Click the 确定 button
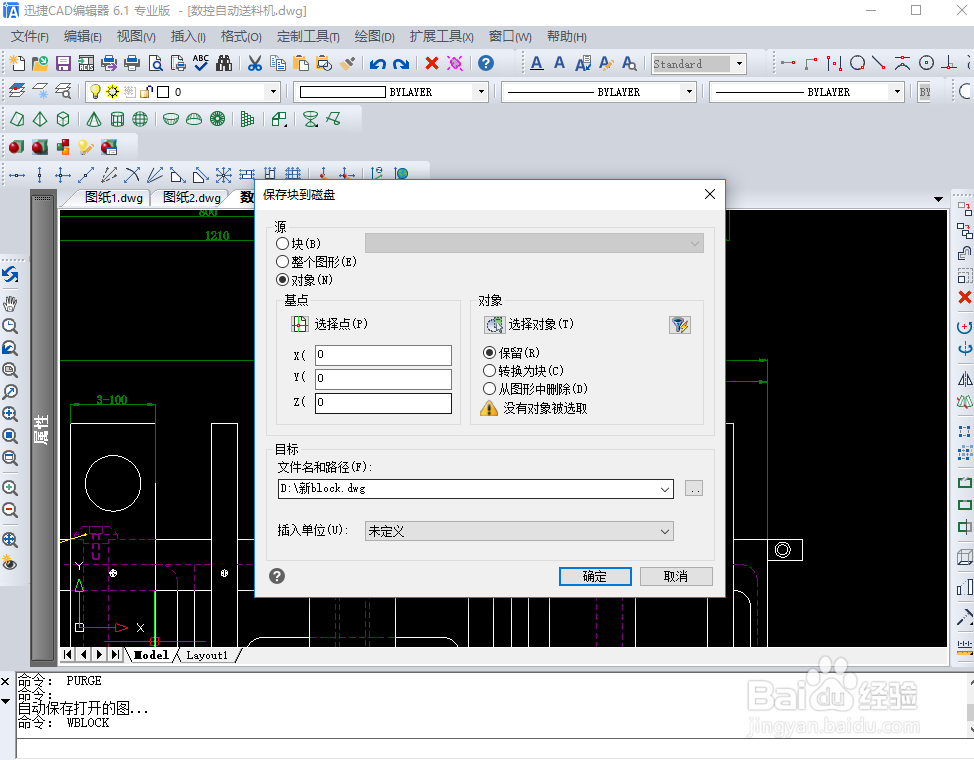The width and height of the screenshot is (974, 760). pos(595,576)
